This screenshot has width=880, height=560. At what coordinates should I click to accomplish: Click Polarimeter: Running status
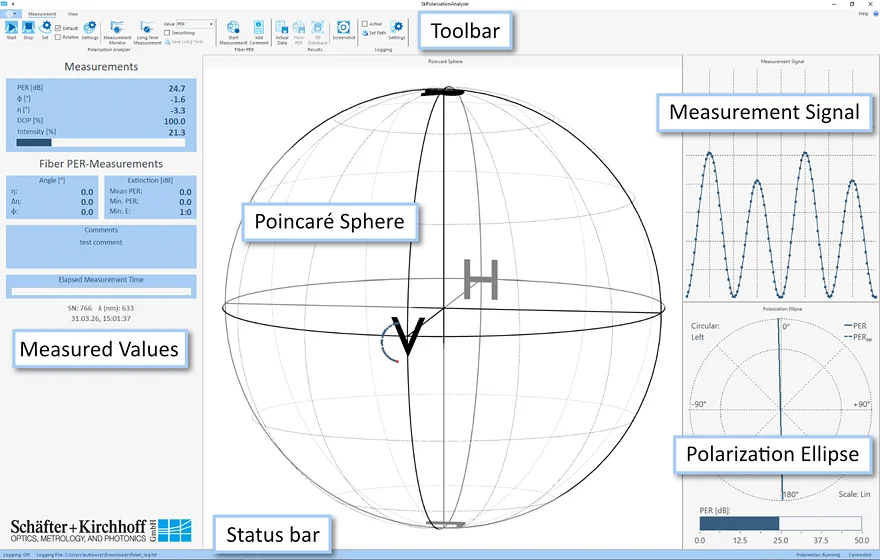point(818,555)
